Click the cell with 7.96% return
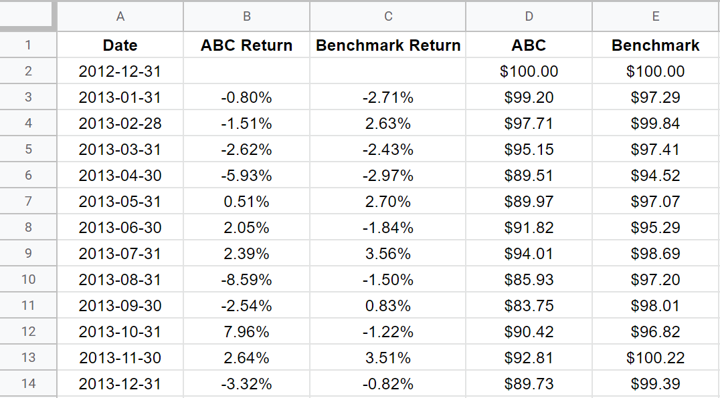This screenshot has width=720, height=398. tap(247, 331)
